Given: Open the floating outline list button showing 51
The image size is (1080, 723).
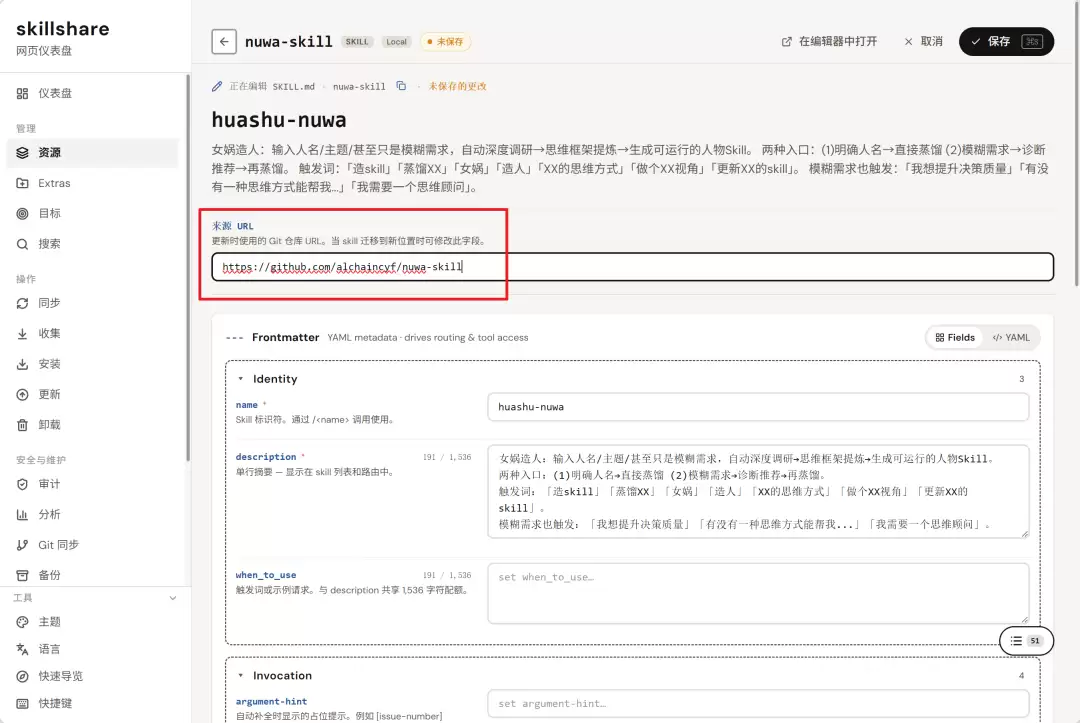Looking at the screenshot, I should [1026, 640].
